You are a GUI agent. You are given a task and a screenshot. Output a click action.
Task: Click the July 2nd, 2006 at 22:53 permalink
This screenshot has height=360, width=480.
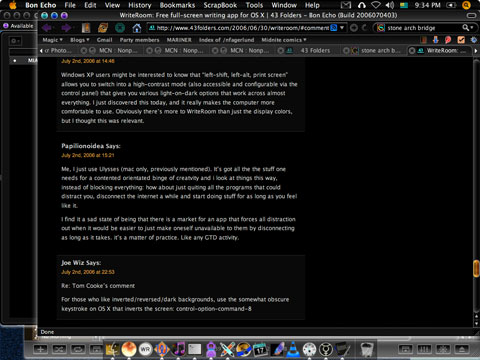click(88, 272)
